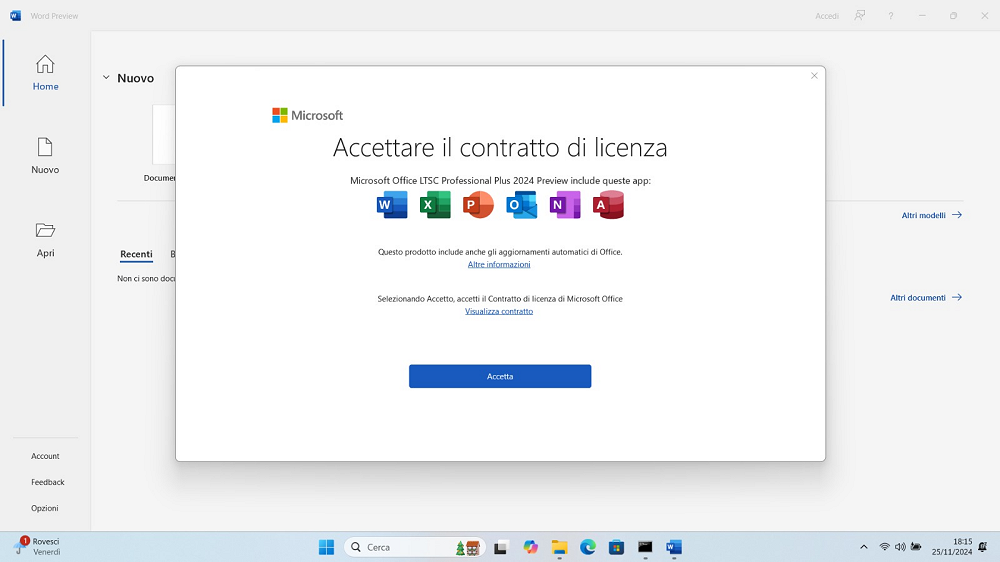Open Microsoft Edge from the taskbar
1000x562 pixels.
(x=588, y=547)
